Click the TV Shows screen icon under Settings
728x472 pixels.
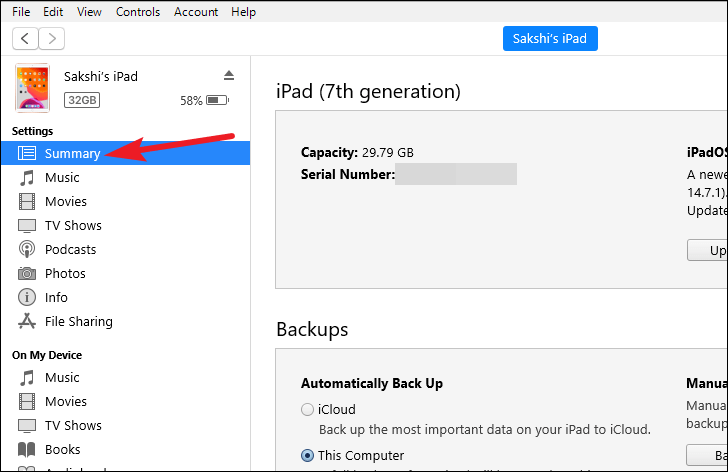(x=26, y=226)
